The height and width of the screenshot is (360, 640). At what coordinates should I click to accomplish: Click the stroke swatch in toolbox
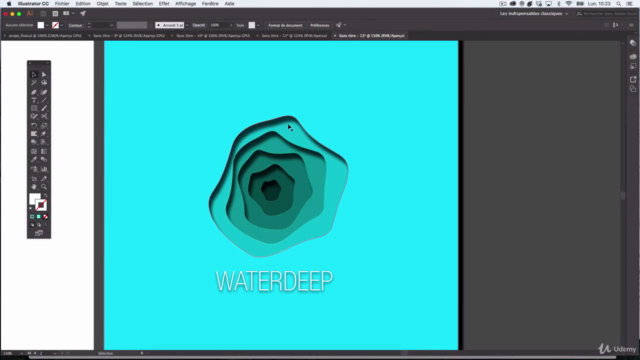coord(41,205)
